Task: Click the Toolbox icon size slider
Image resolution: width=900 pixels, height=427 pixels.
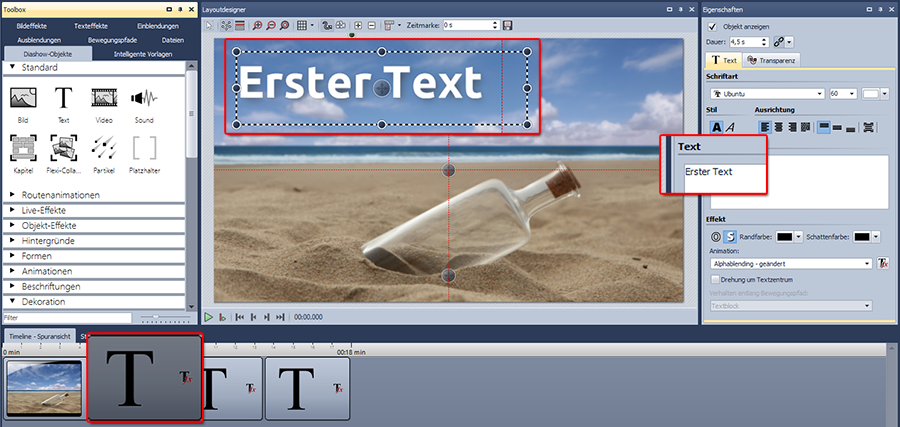Action: pos(165,317)
